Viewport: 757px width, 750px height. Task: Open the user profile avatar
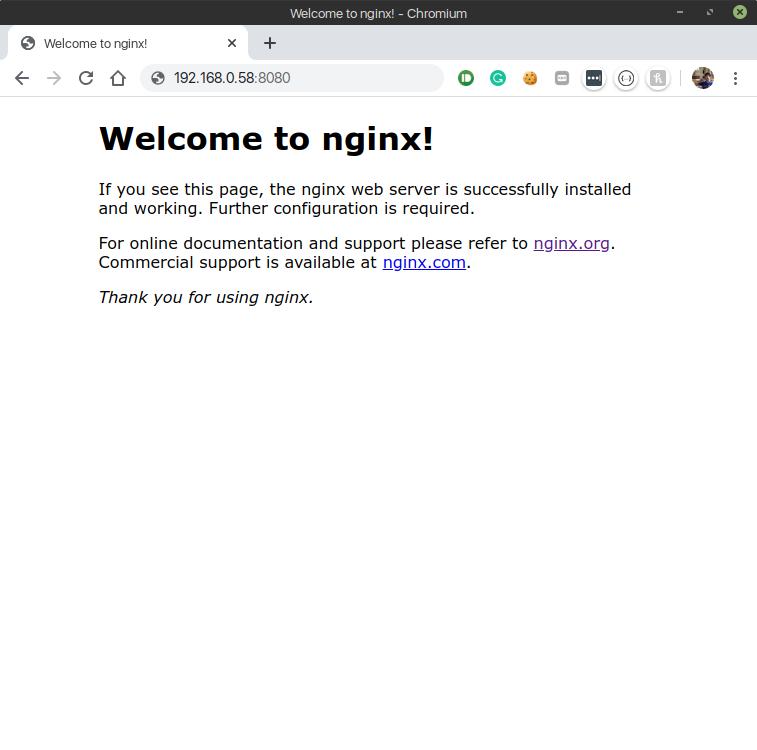pyautogui.click(x=703, y=78)
